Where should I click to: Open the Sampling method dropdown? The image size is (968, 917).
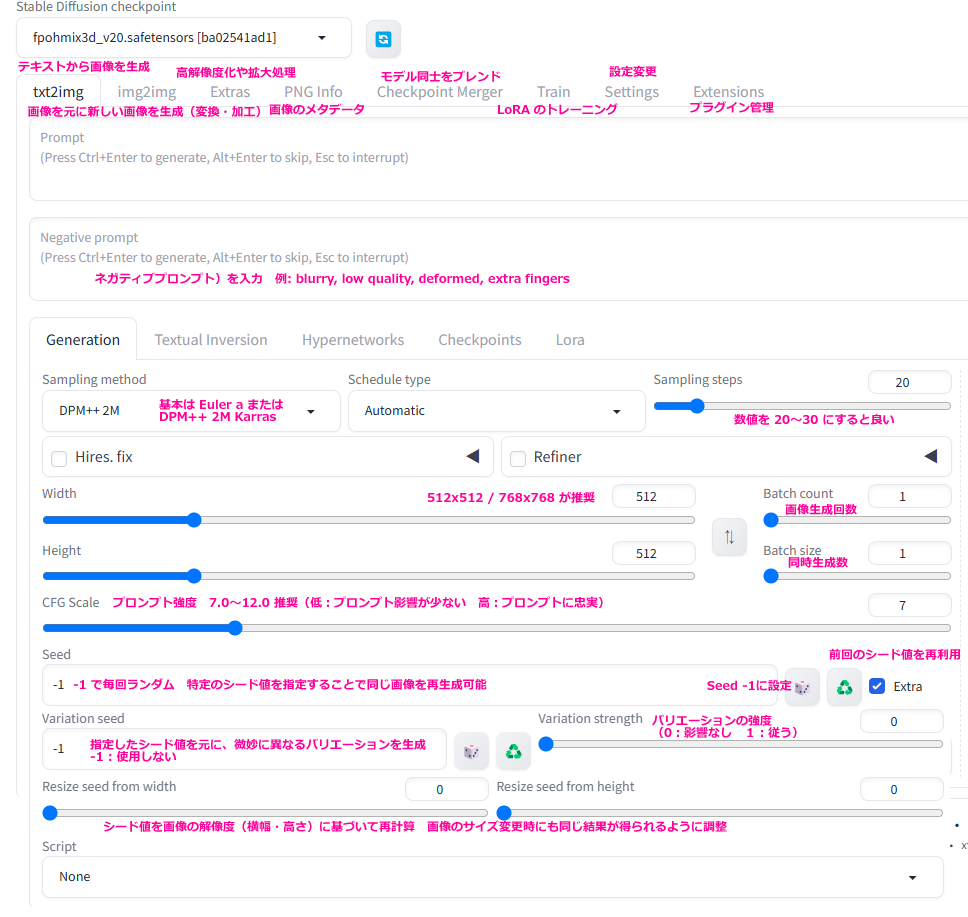coord(191,411)
